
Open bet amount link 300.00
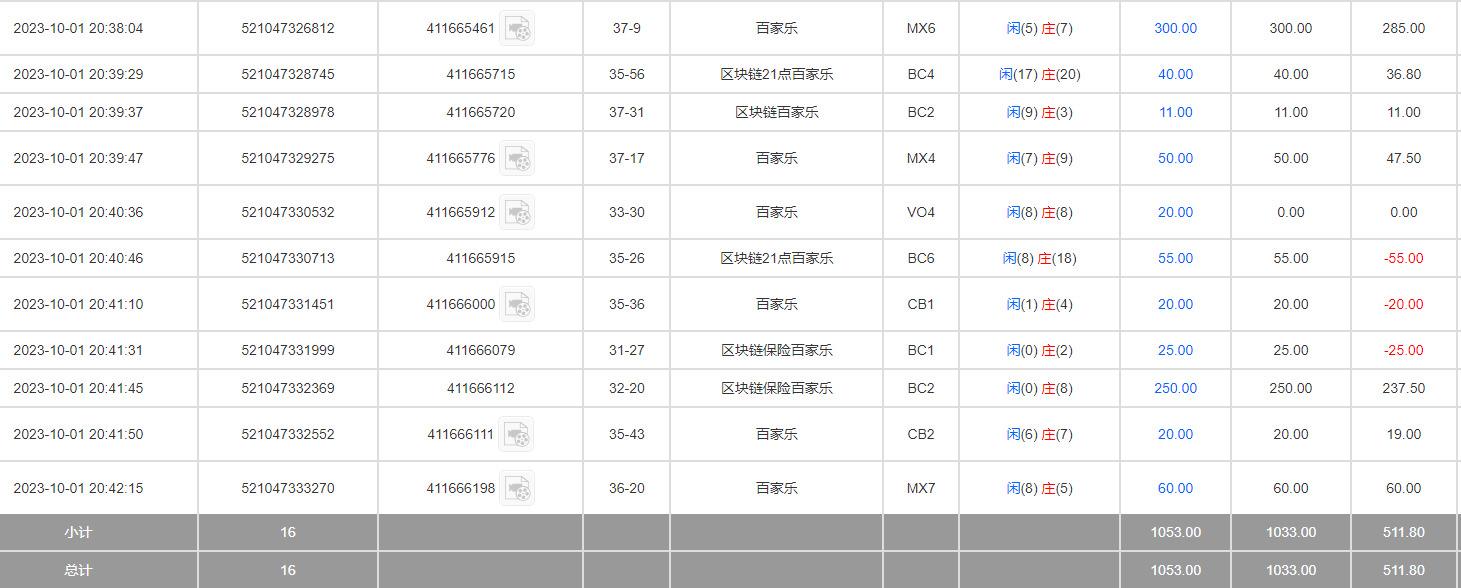pyautogui.click(x=1175, y=28)
